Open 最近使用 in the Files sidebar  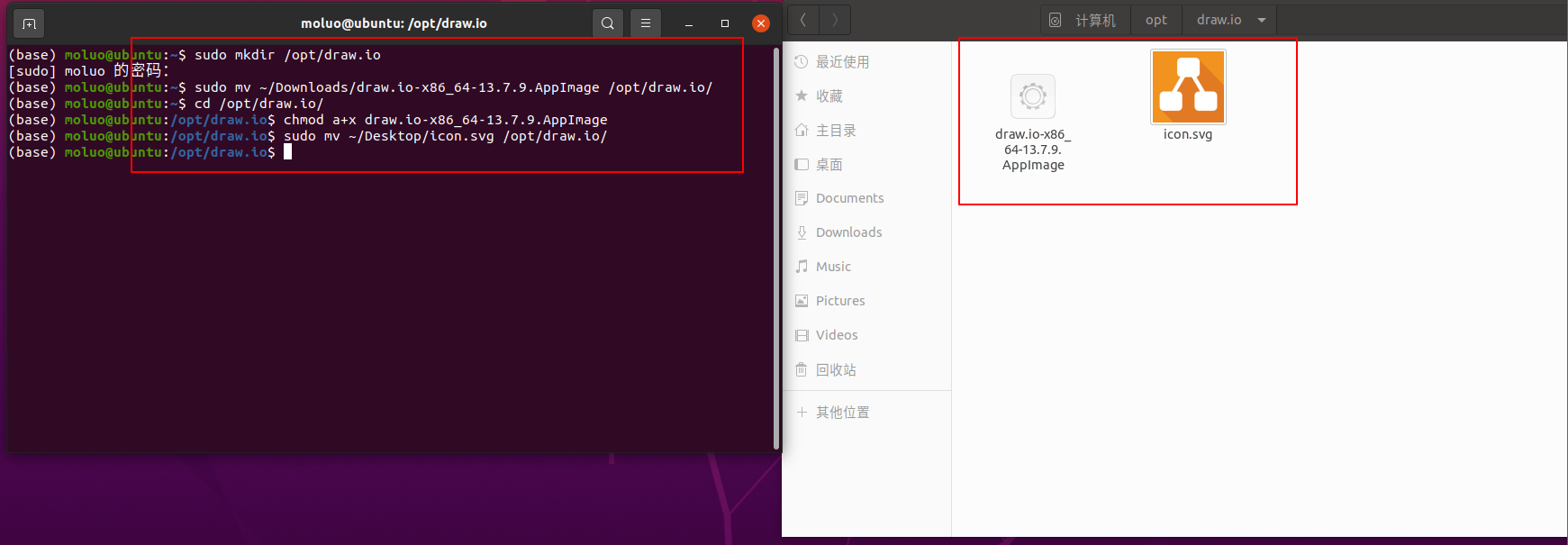866,62
